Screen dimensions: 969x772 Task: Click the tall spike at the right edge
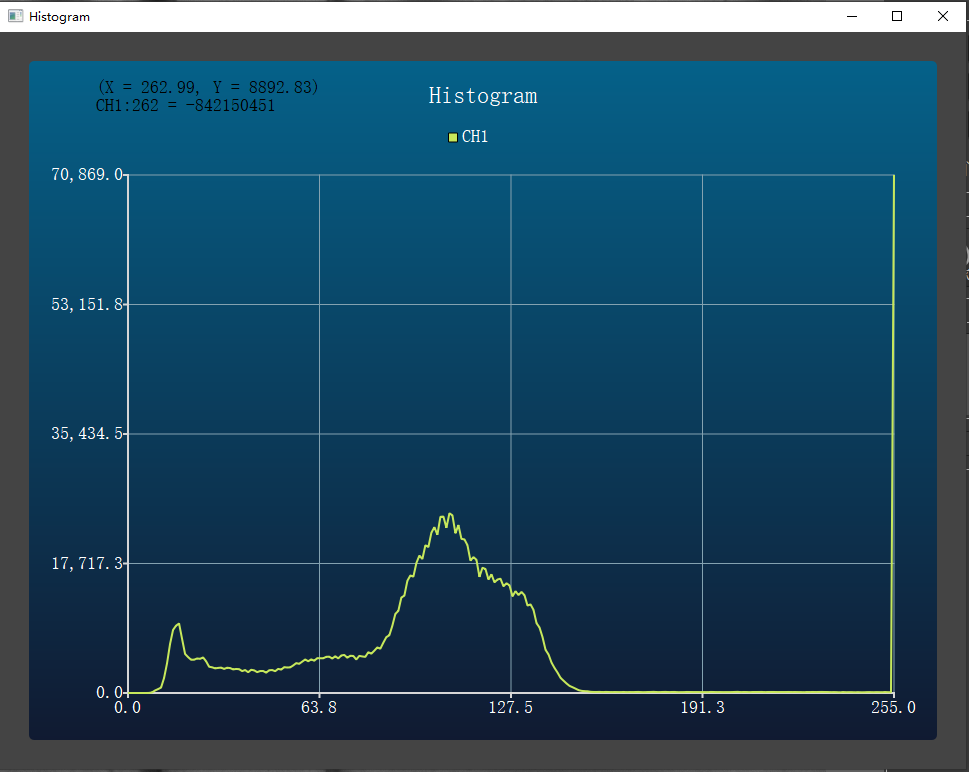(891, 430)
